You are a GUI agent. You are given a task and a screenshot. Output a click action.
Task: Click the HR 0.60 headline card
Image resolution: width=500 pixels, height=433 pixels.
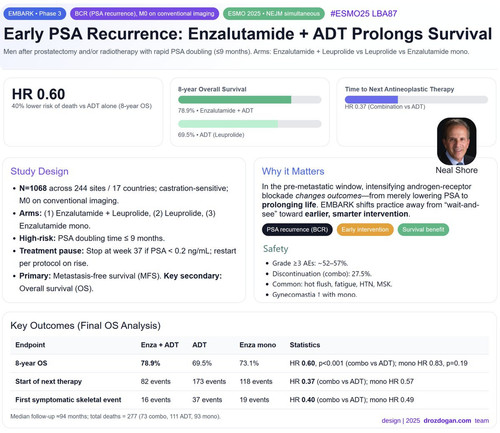pyautogui.click(x=83, y=112)
